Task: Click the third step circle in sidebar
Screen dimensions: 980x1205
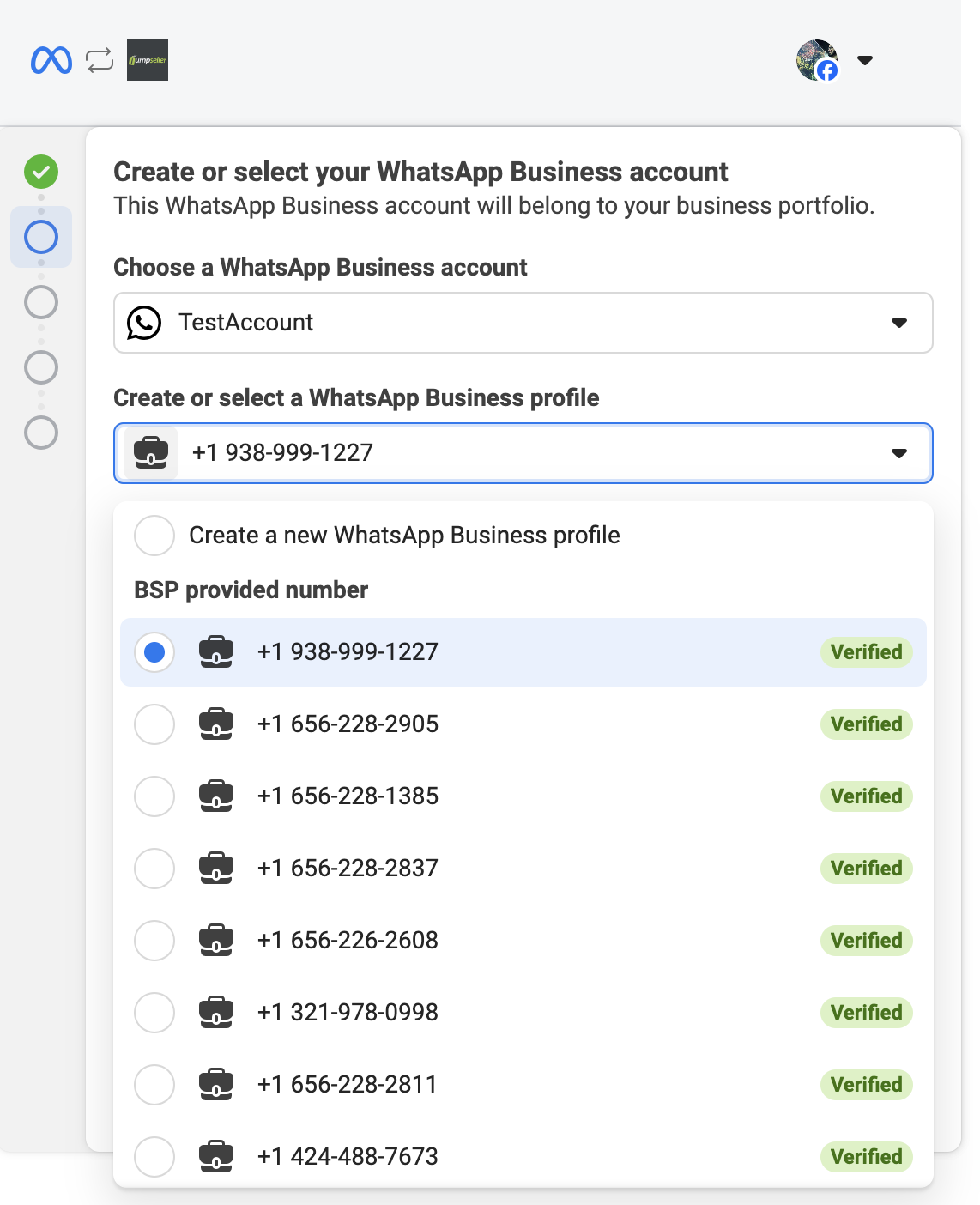Action: coord(41,302)
